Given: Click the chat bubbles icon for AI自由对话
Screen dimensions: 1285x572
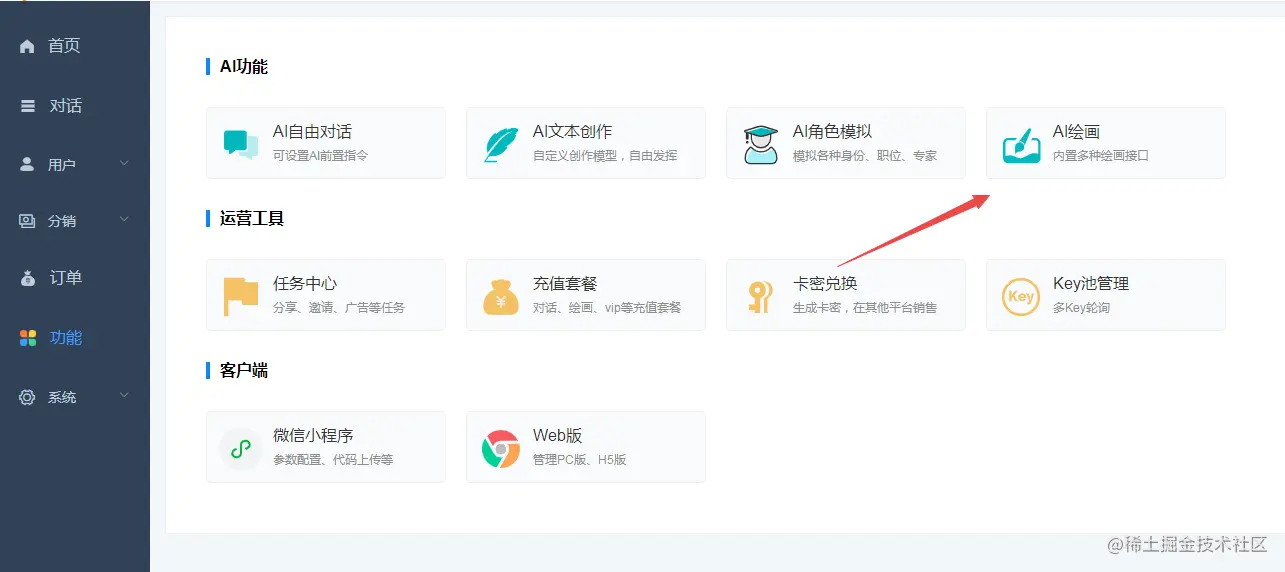Looking at the screenshot, I should pos(240,144).
